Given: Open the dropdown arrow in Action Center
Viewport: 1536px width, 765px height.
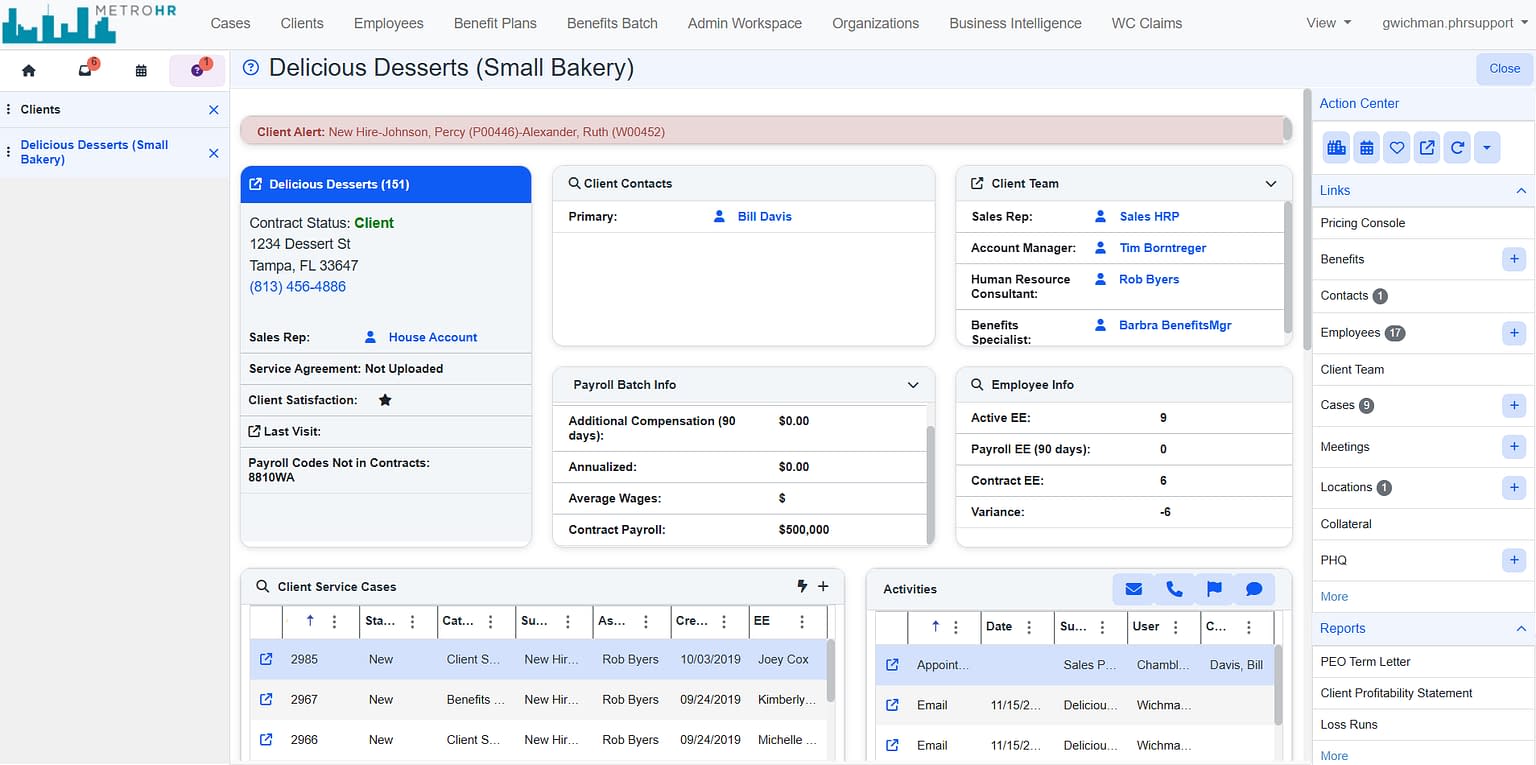Looking at the screenshot, I should coord(1487,147).
